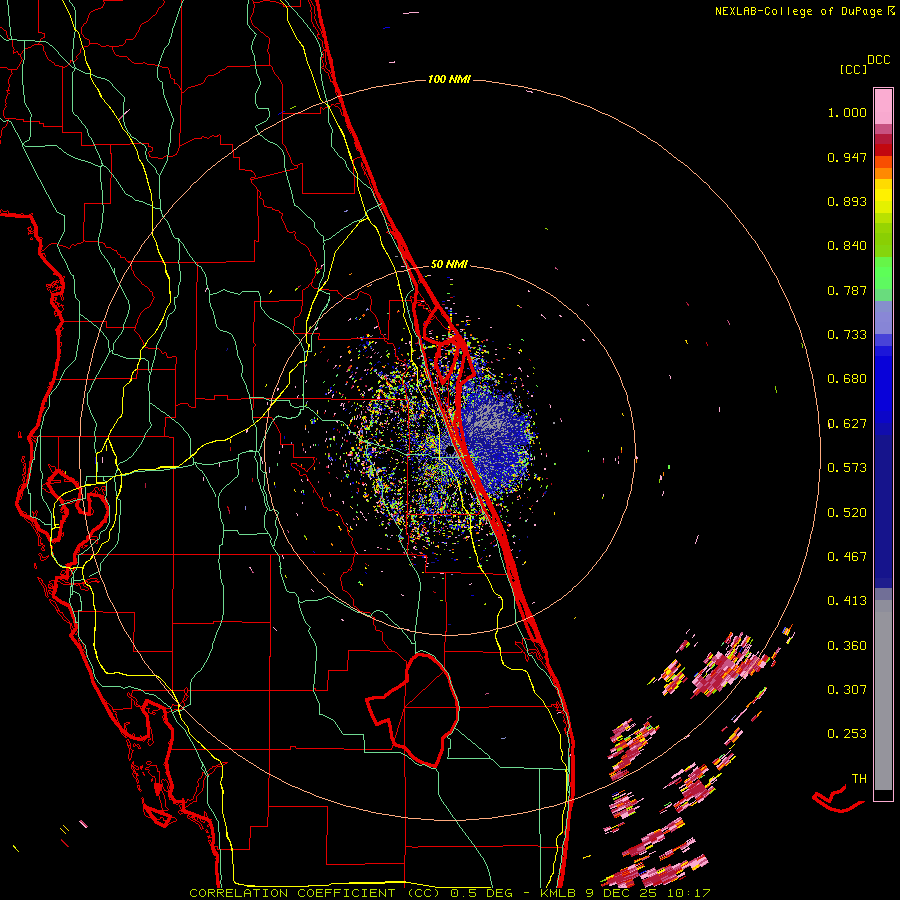Click the 0.5 DEG elevation text

pos(482,893)
